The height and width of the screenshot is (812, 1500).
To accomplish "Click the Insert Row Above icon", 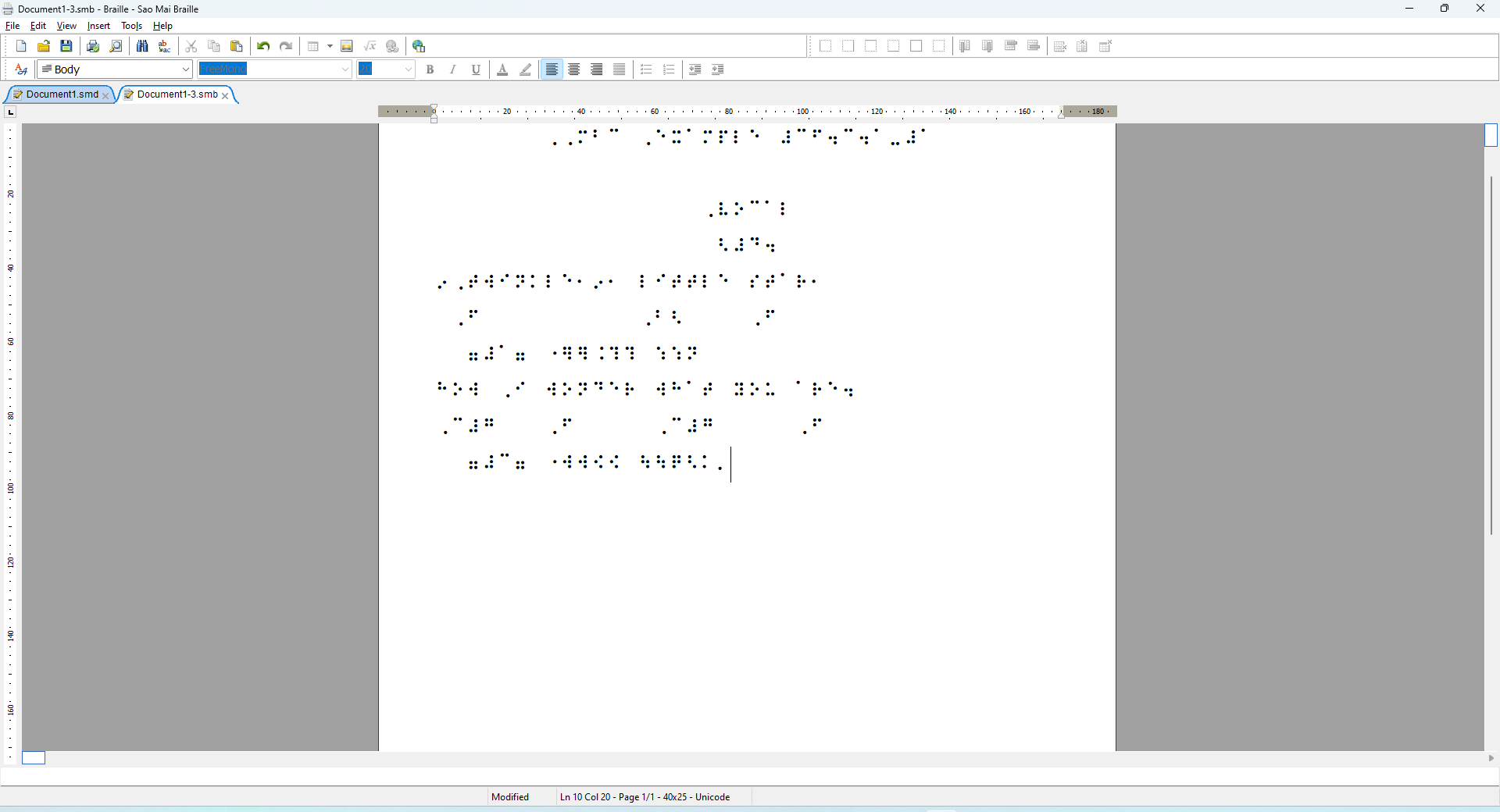I will pyautogui.click(x=1011, y=46).
